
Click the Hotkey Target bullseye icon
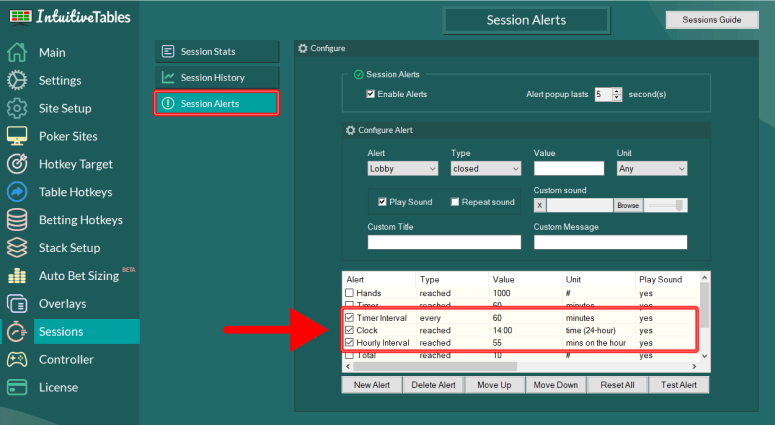(17, 164)
